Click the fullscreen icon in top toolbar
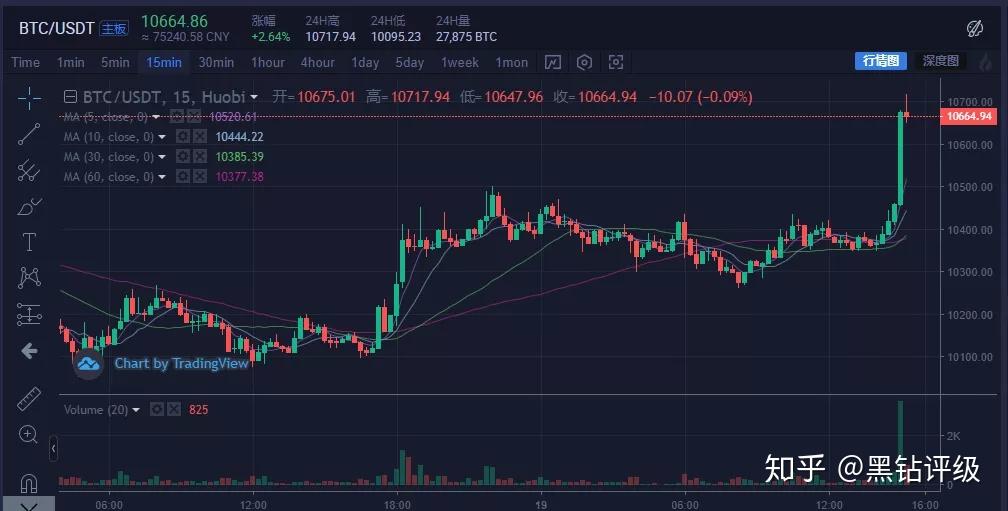Screen dimensions: 1008x511 [616, 62]
